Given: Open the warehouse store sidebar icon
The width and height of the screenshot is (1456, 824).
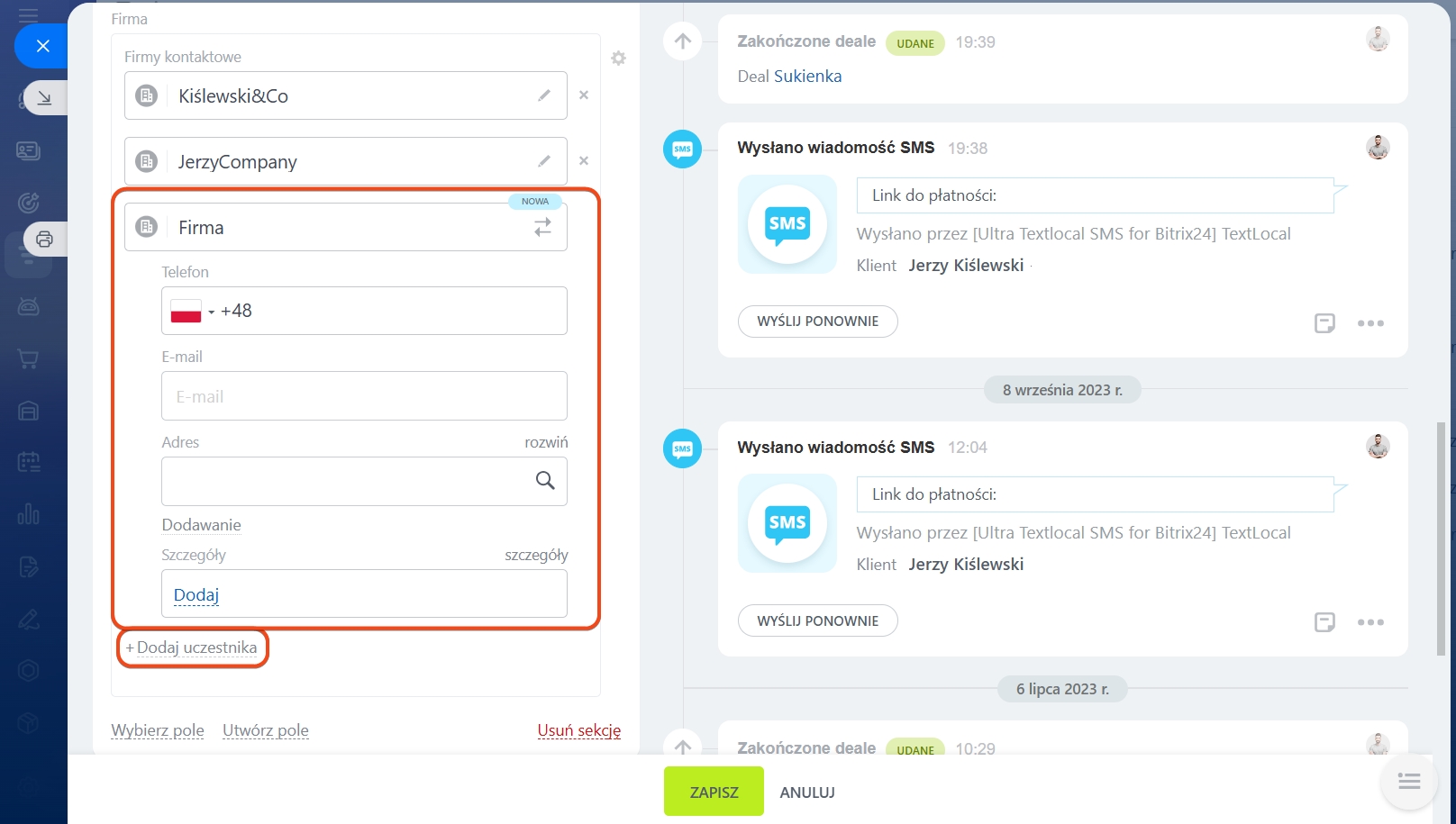Looking at the screenshot, I should click(x=29, y=412).
